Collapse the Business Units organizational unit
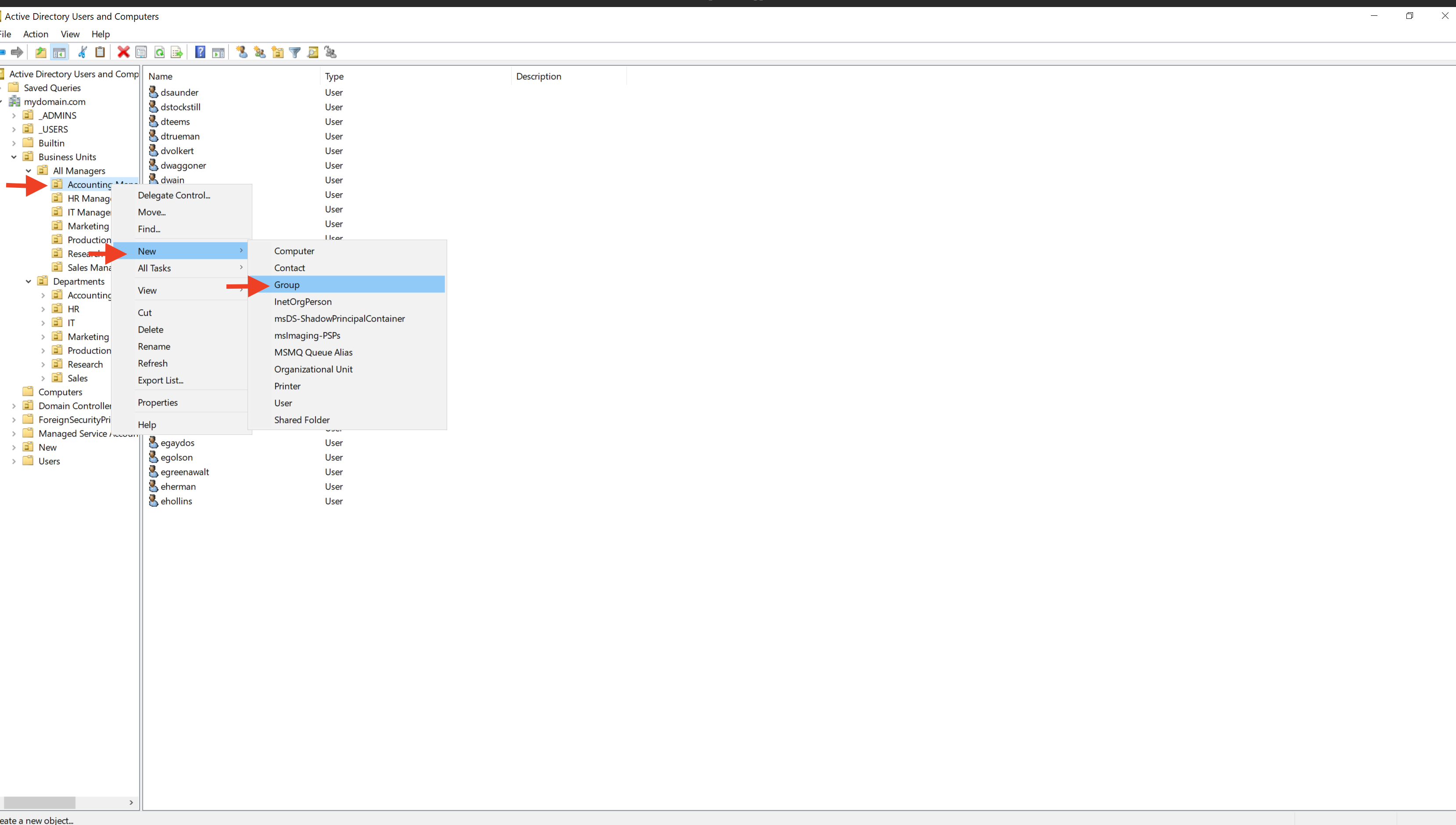 coord(14,157)
